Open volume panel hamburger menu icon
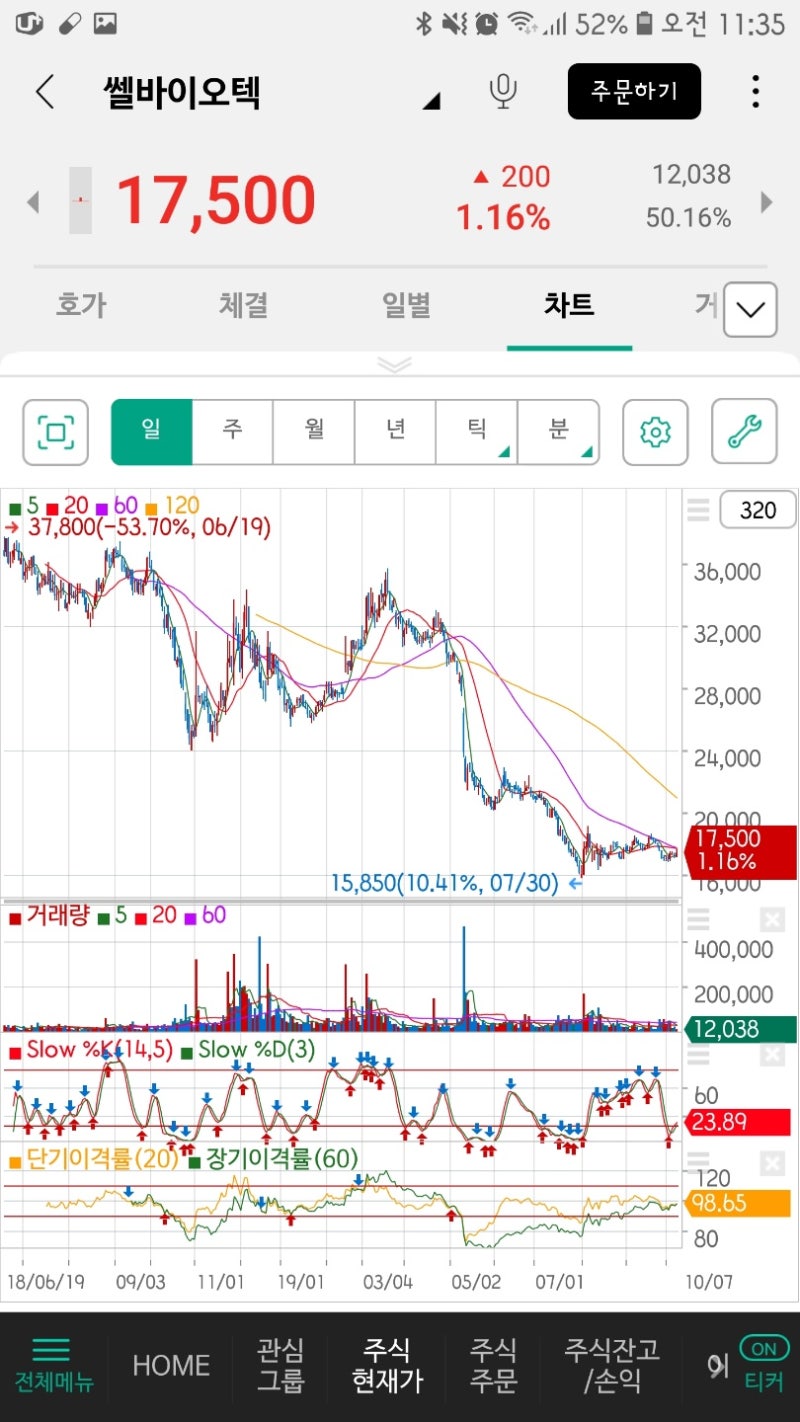The image size is (800, 1422). 698,918
